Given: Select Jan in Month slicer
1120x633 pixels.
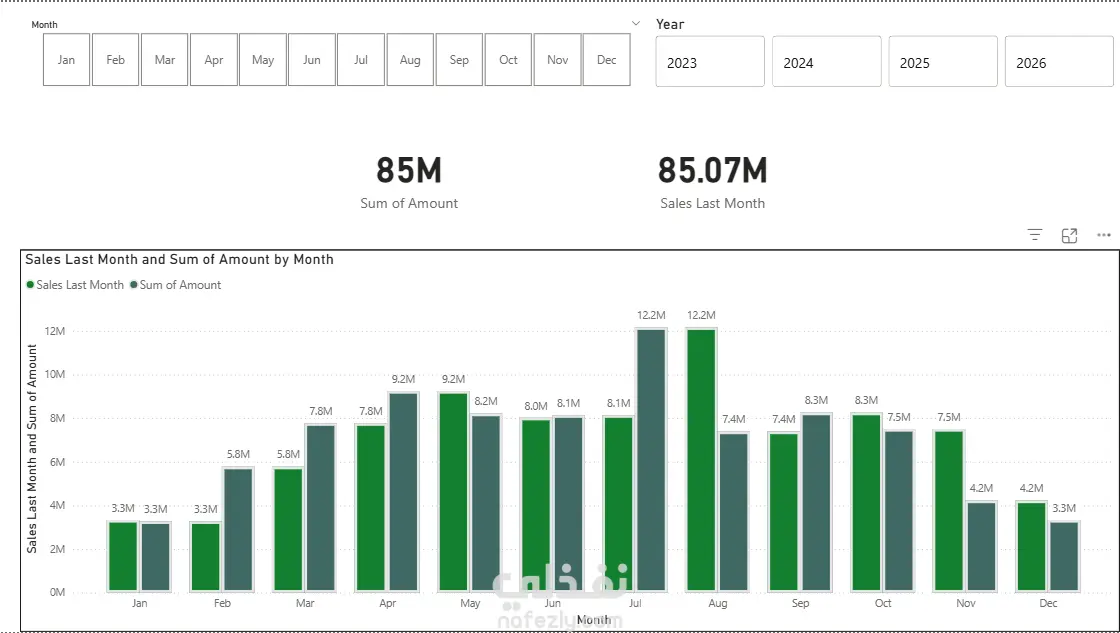Looking at the screenshot, I should pos(66,60).
